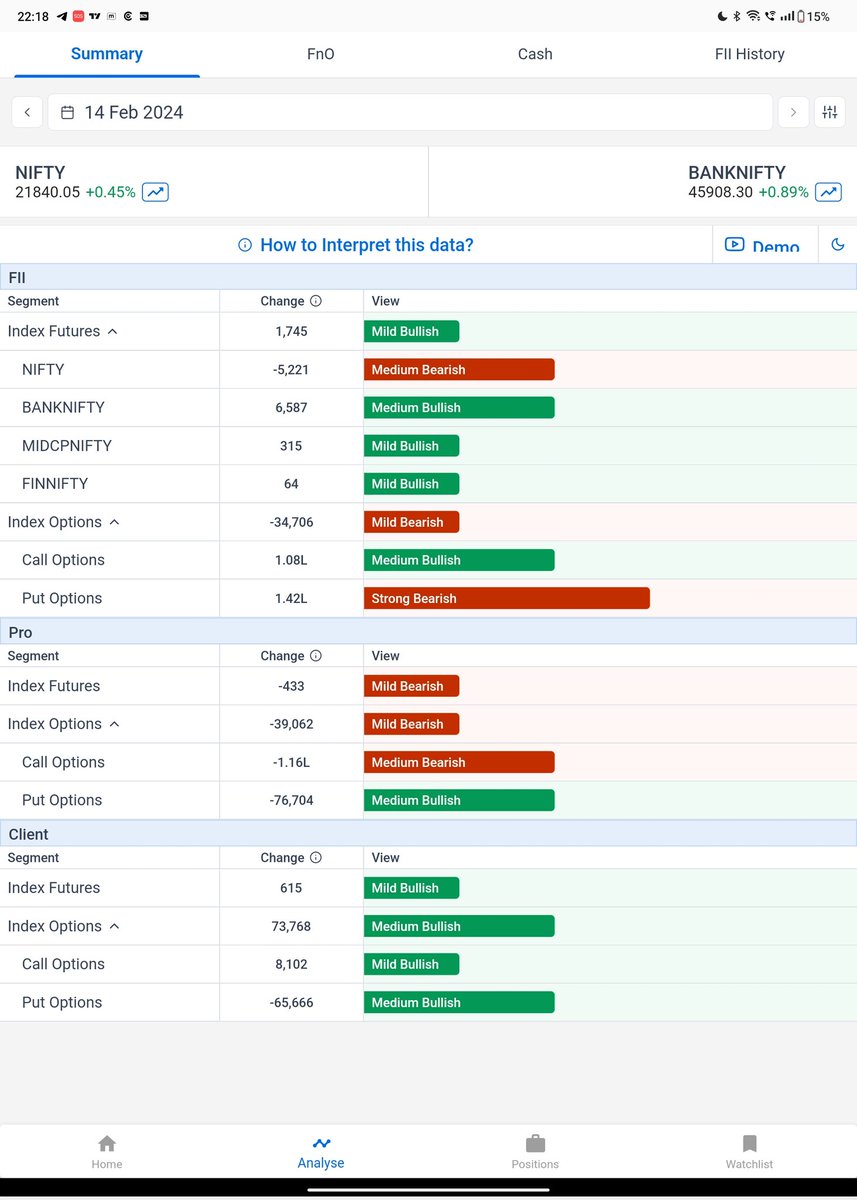Open the NIFTY performance chart icon
This screenshot has height=1200, width=857.
[x=154, y=191]
